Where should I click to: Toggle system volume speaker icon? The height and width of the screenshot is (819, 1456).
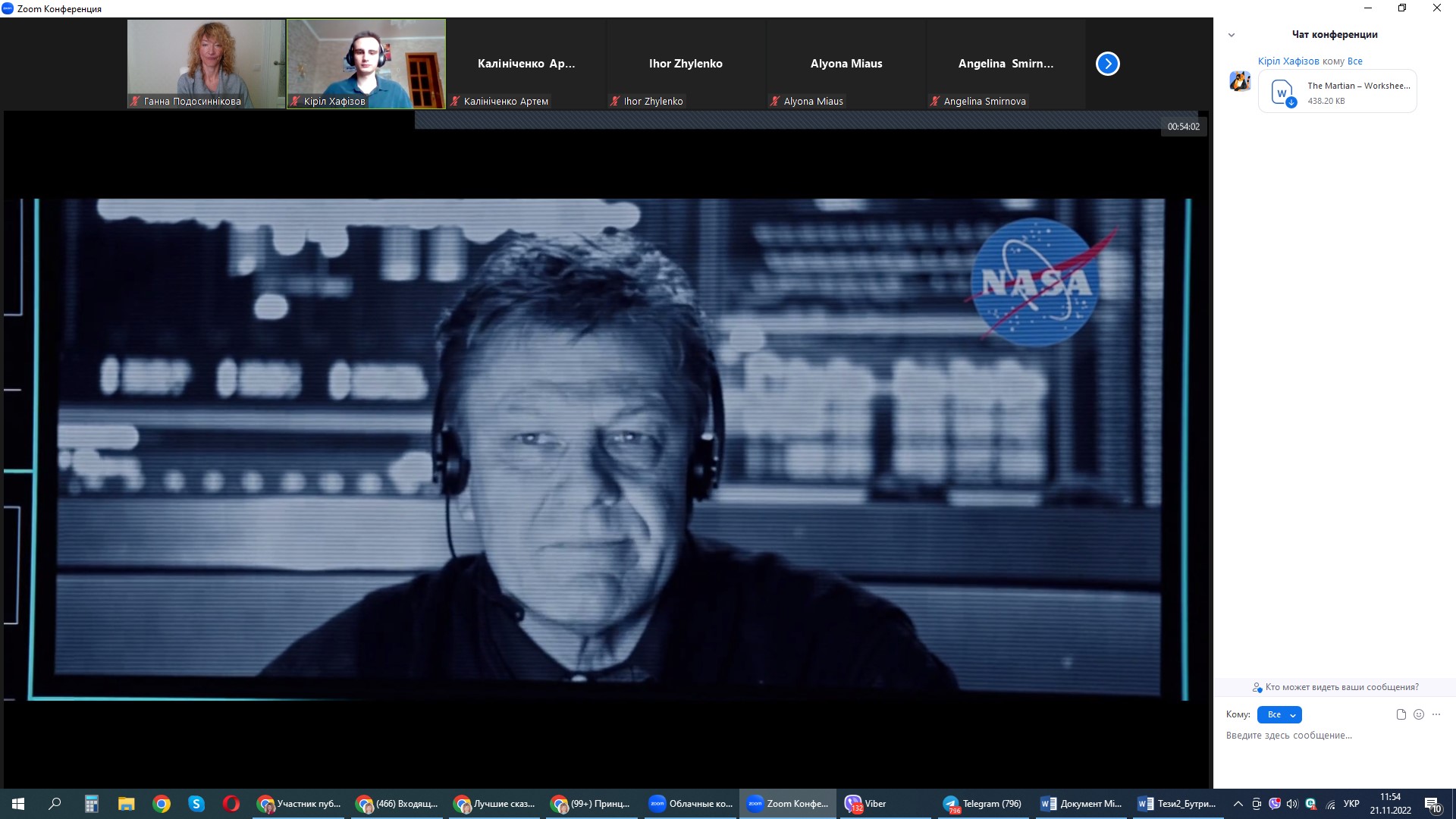[1292, 804]
